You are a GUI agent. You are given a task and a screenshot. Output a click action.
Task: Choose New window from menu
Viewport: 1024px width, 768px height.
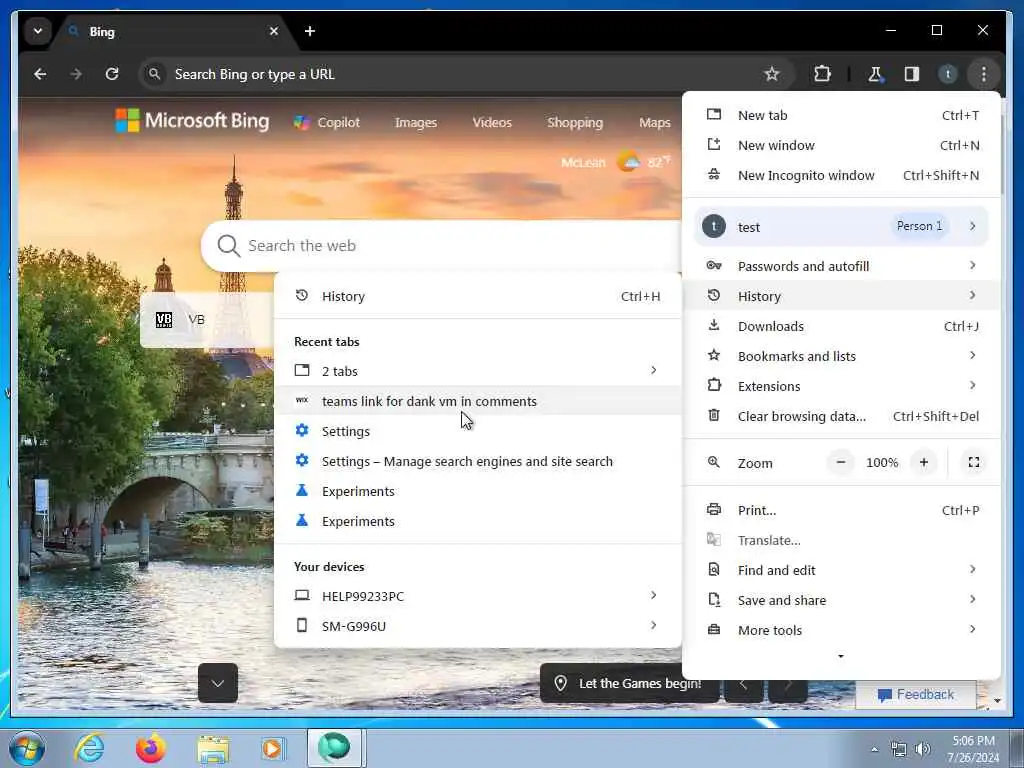point(841,146)
